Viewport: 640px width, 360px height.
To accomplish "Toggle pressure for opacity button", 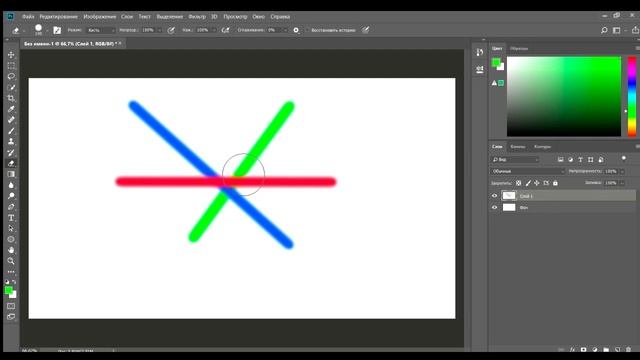I will 171,30.
